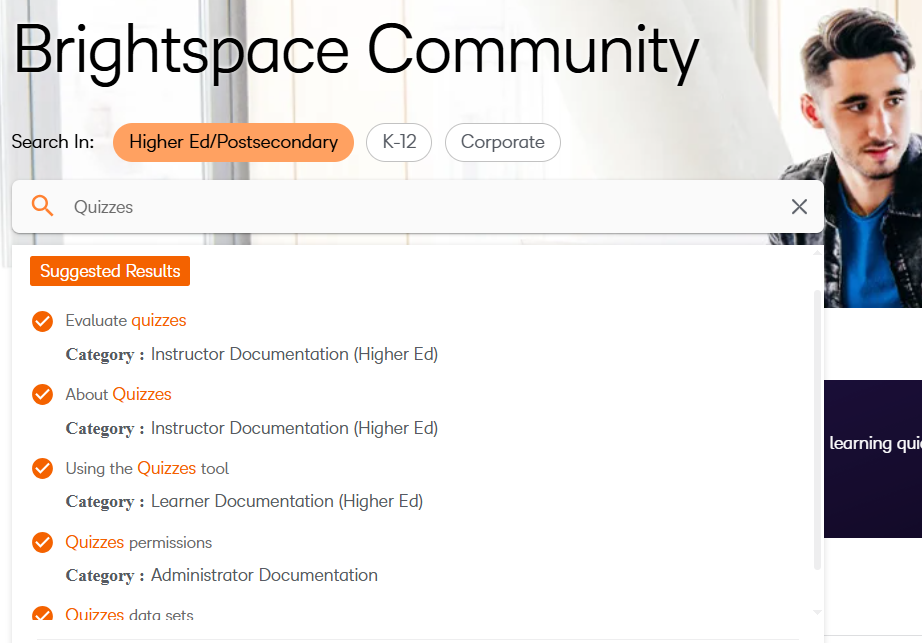Click 'Administrator Documentation' category text
The width and height of the screenshot is (922, 643).
tap(264, 575)
